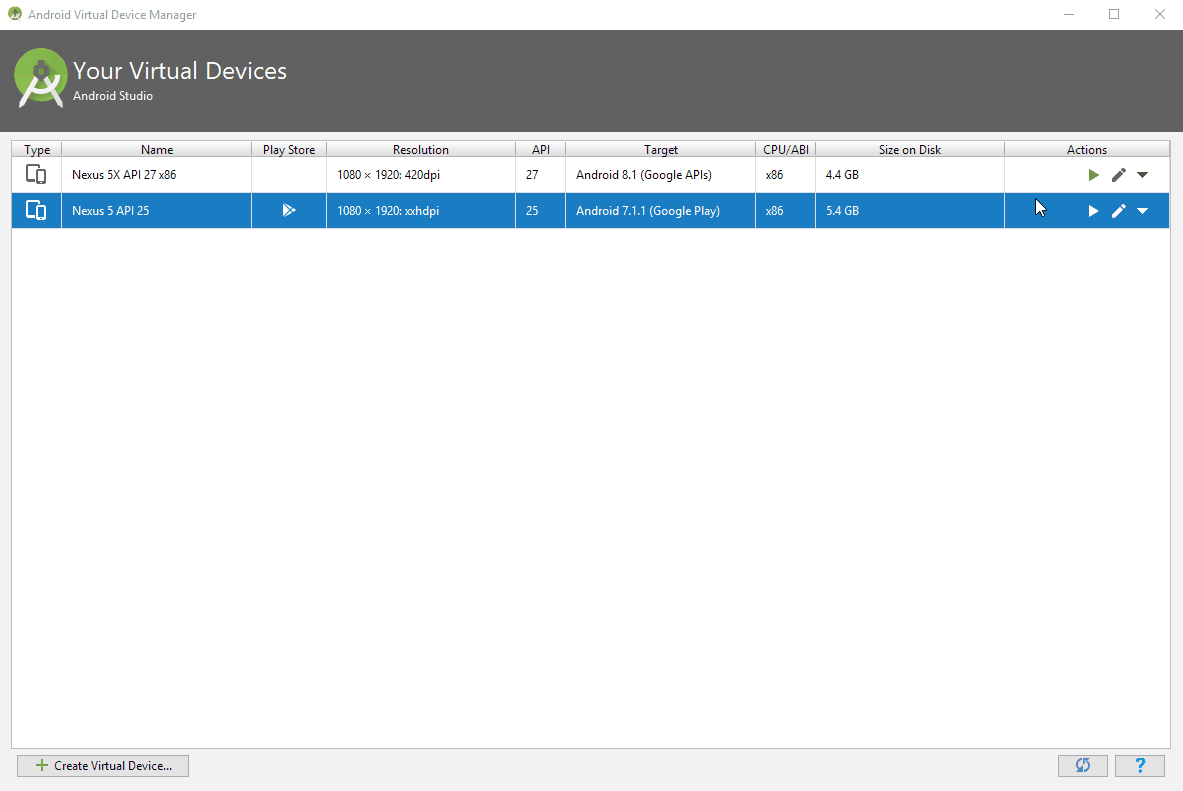Sort devices by Size on Disk header
This screenshot has width=1183, height=791.
tap(909, 150)
